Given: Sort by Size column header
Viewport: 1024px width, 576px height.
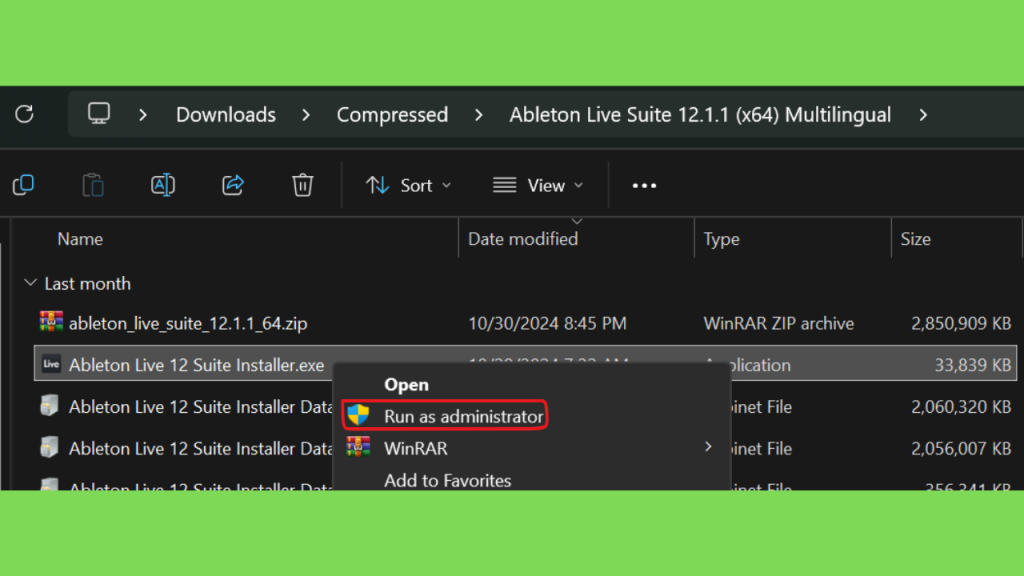Looking at the screenshot, I should pyautogui.click(x=916, y=239).
